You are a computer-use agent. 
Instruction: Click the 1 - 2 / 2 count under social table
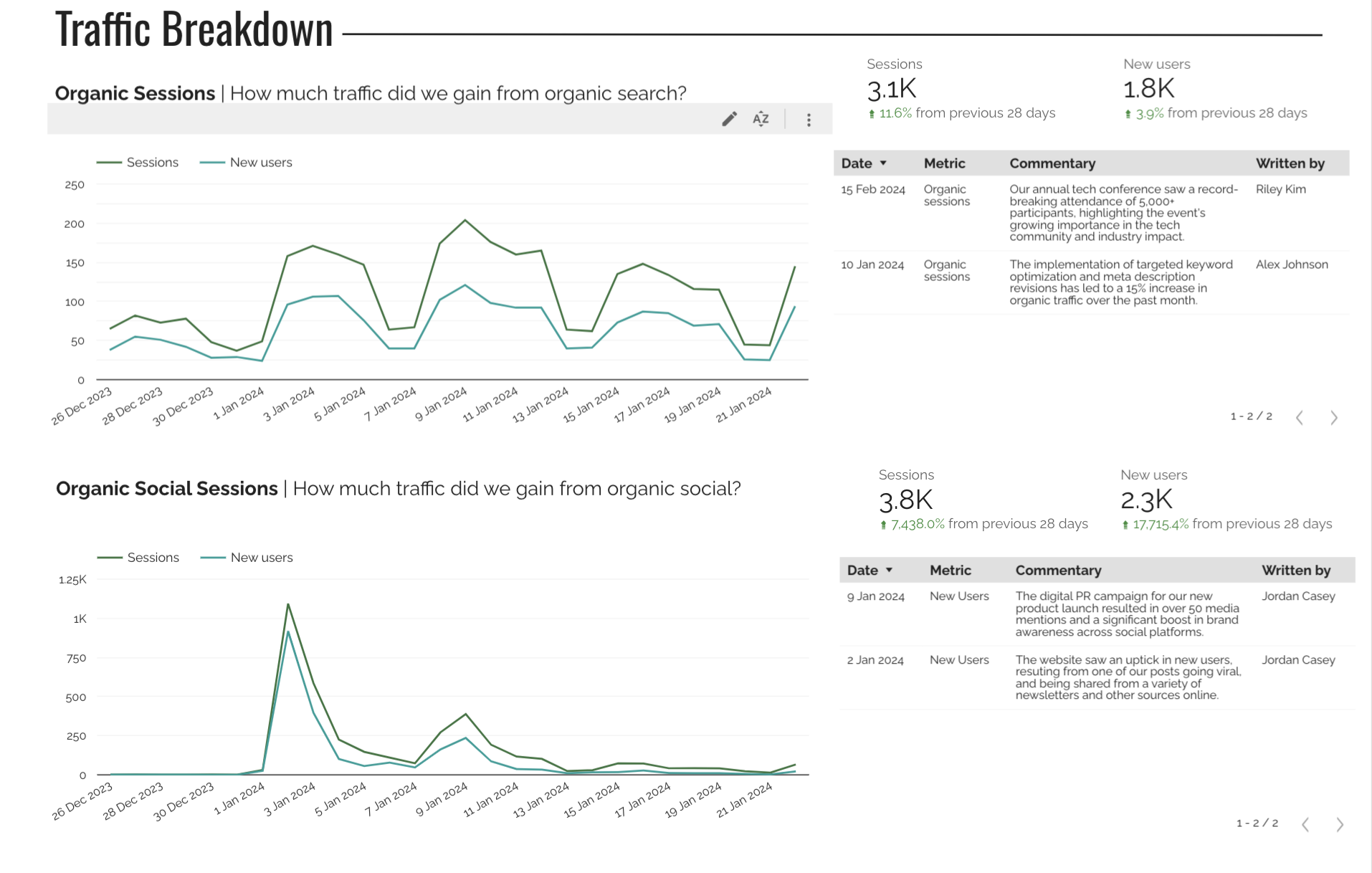coord(1257,824)
